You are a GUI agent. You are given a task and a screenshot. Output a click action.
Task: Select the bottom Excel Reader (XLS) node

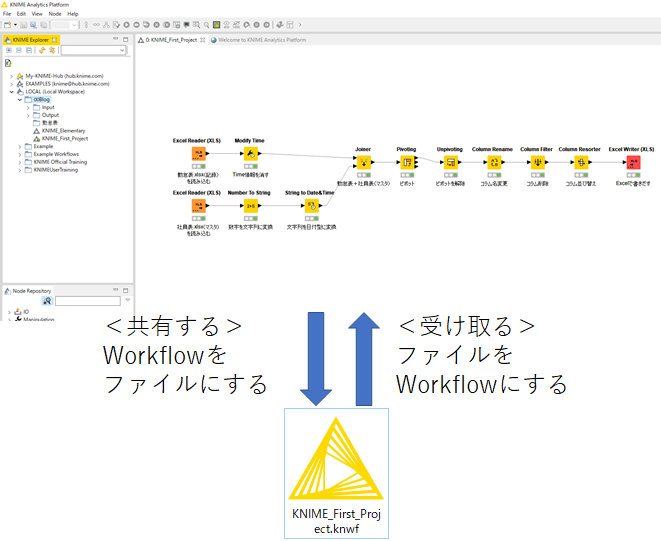[198, 206]
